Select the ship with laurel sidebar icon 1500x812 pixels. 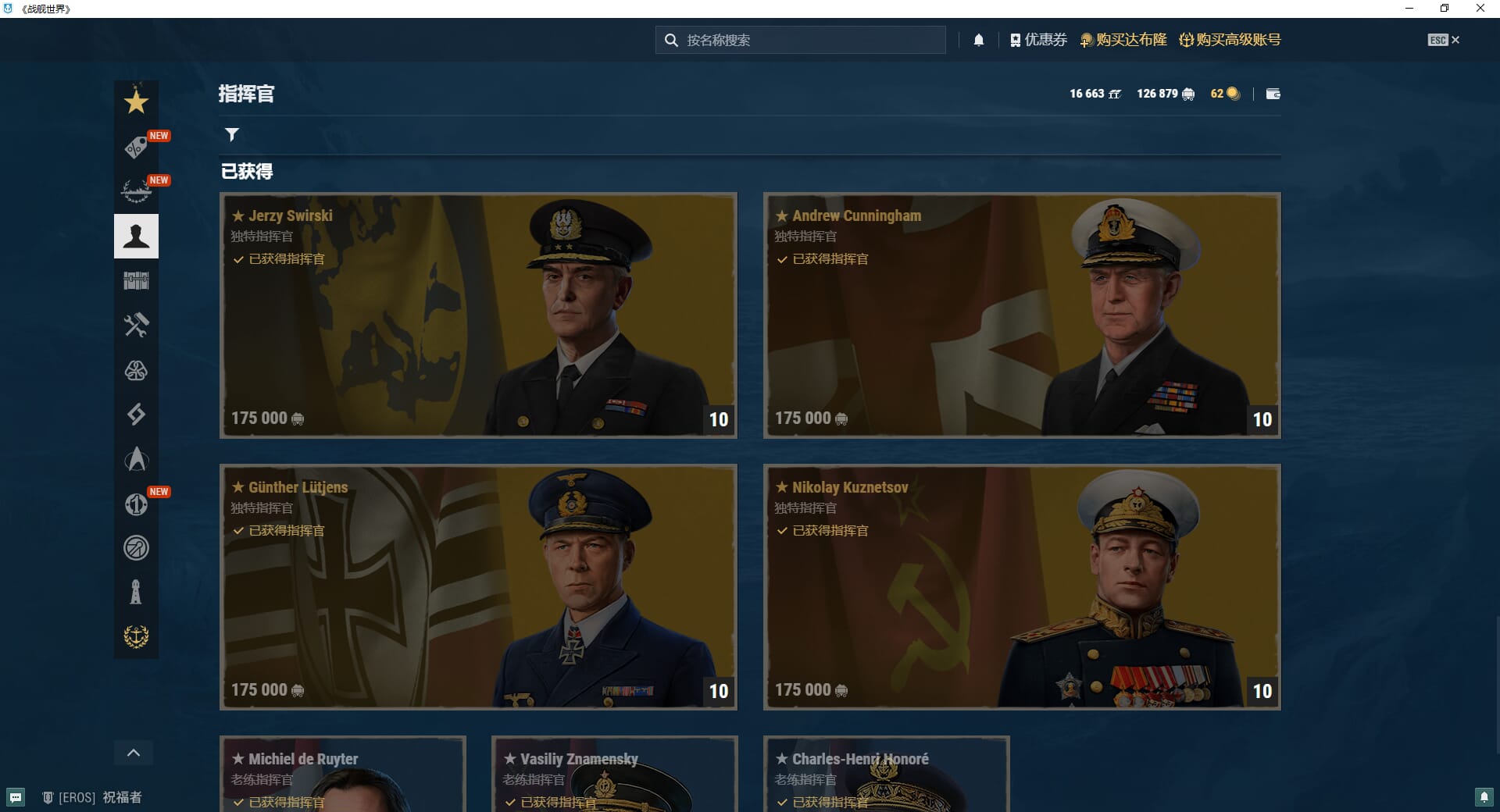(x=136, y=191)
